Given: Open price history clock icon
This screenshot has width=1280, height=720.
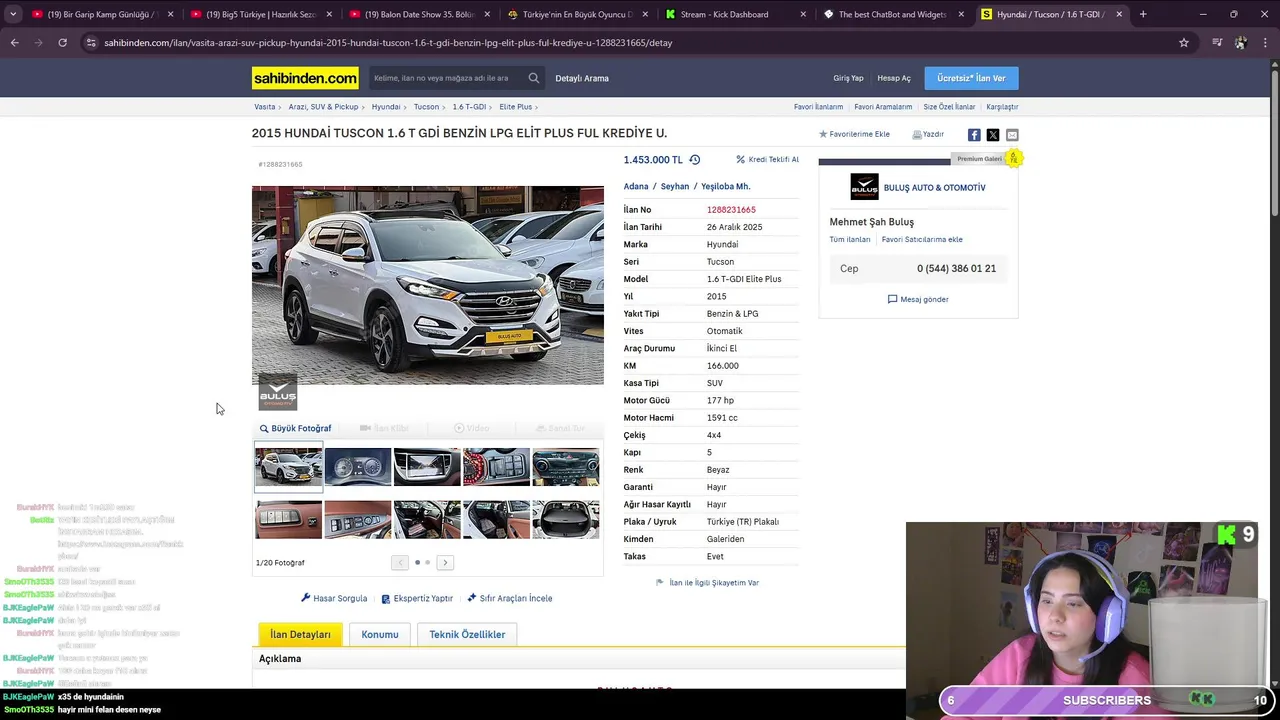Looking at the screenshot, I should pyautogui.click(x=695, y=160).
